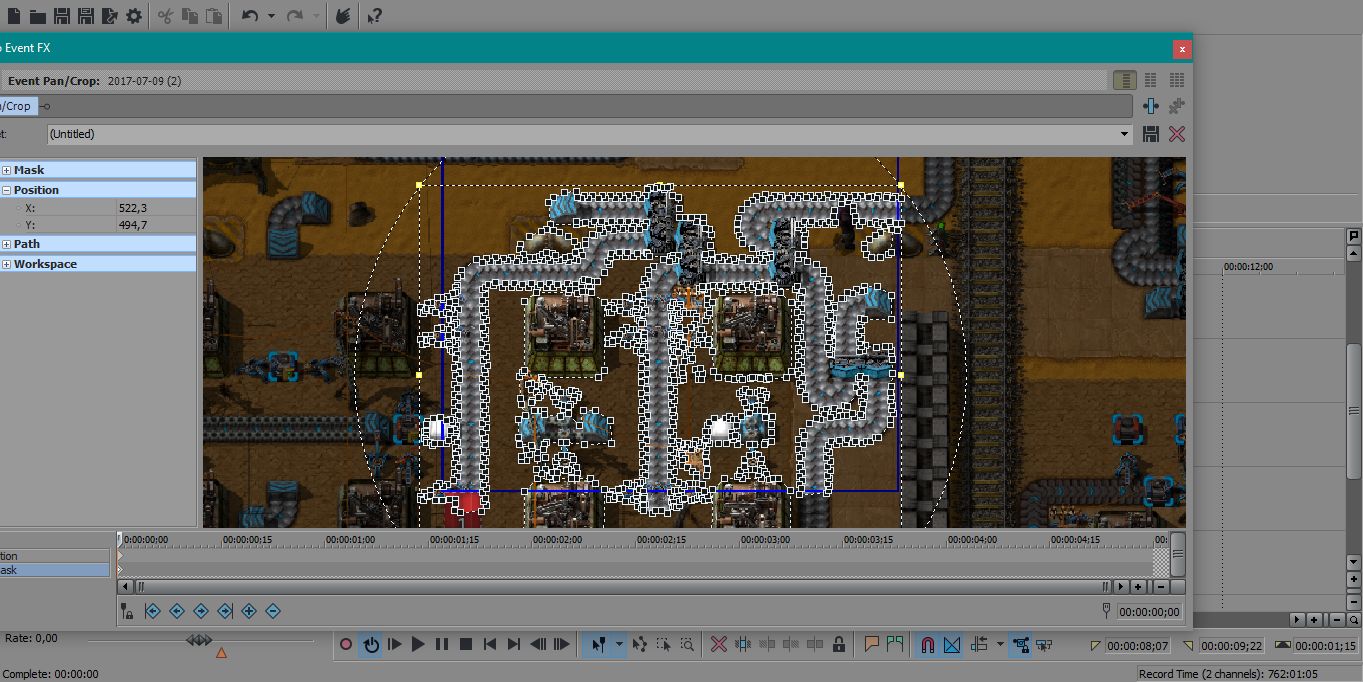
Task: Click the Play button
Action: [418, 645]
